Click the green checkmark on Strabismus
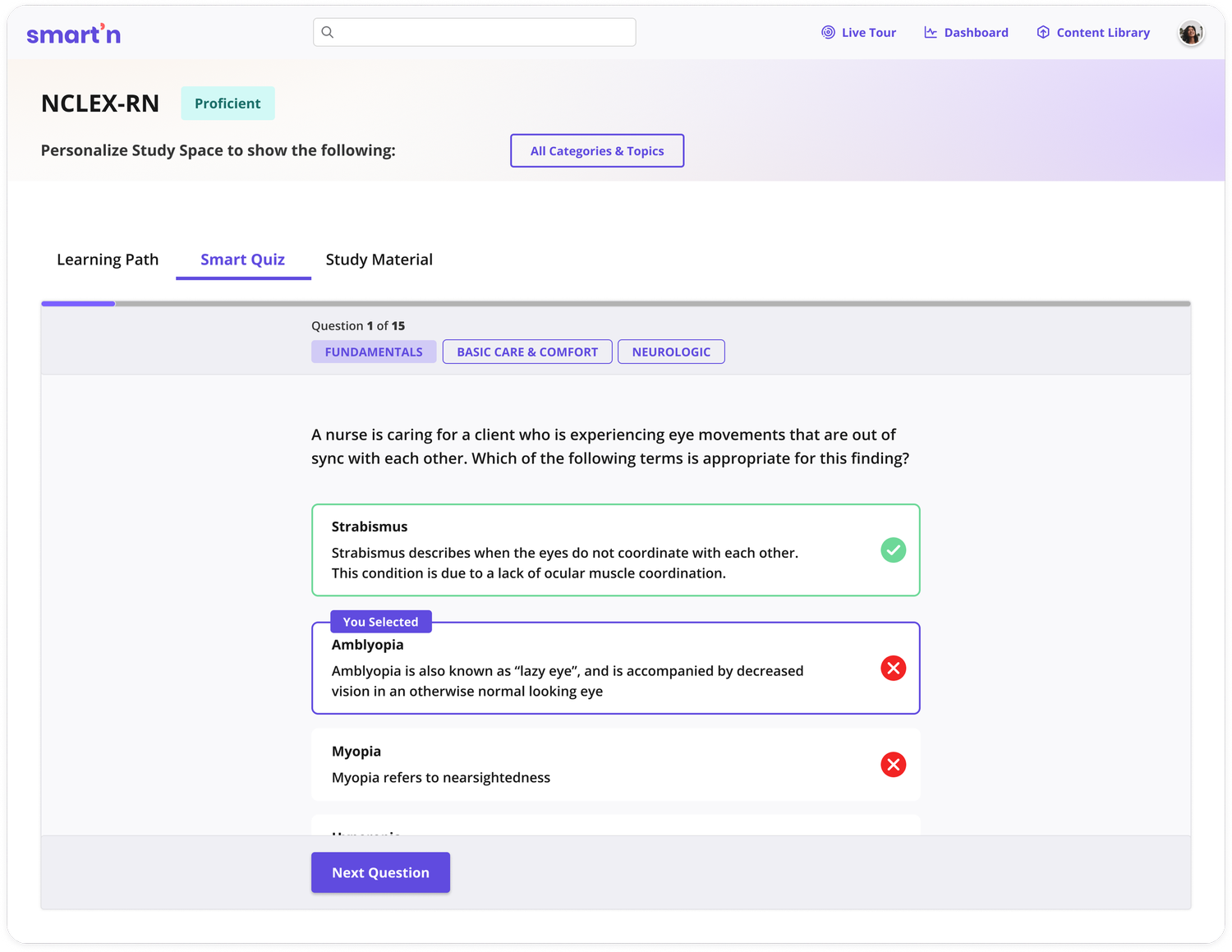1232x952 pixels. (894, 550)
